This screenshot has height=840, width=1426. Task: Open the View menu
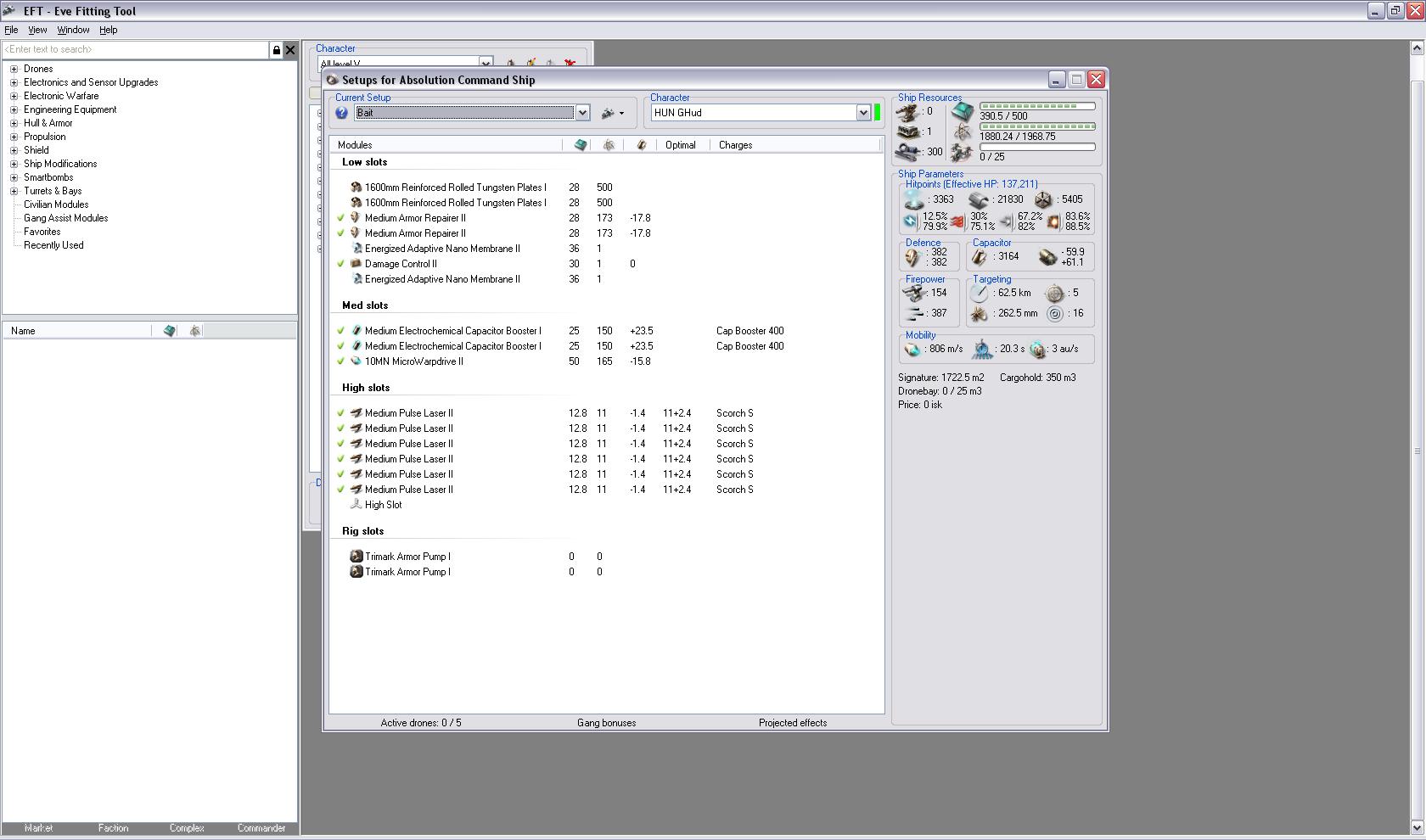[x=37, y=30]
